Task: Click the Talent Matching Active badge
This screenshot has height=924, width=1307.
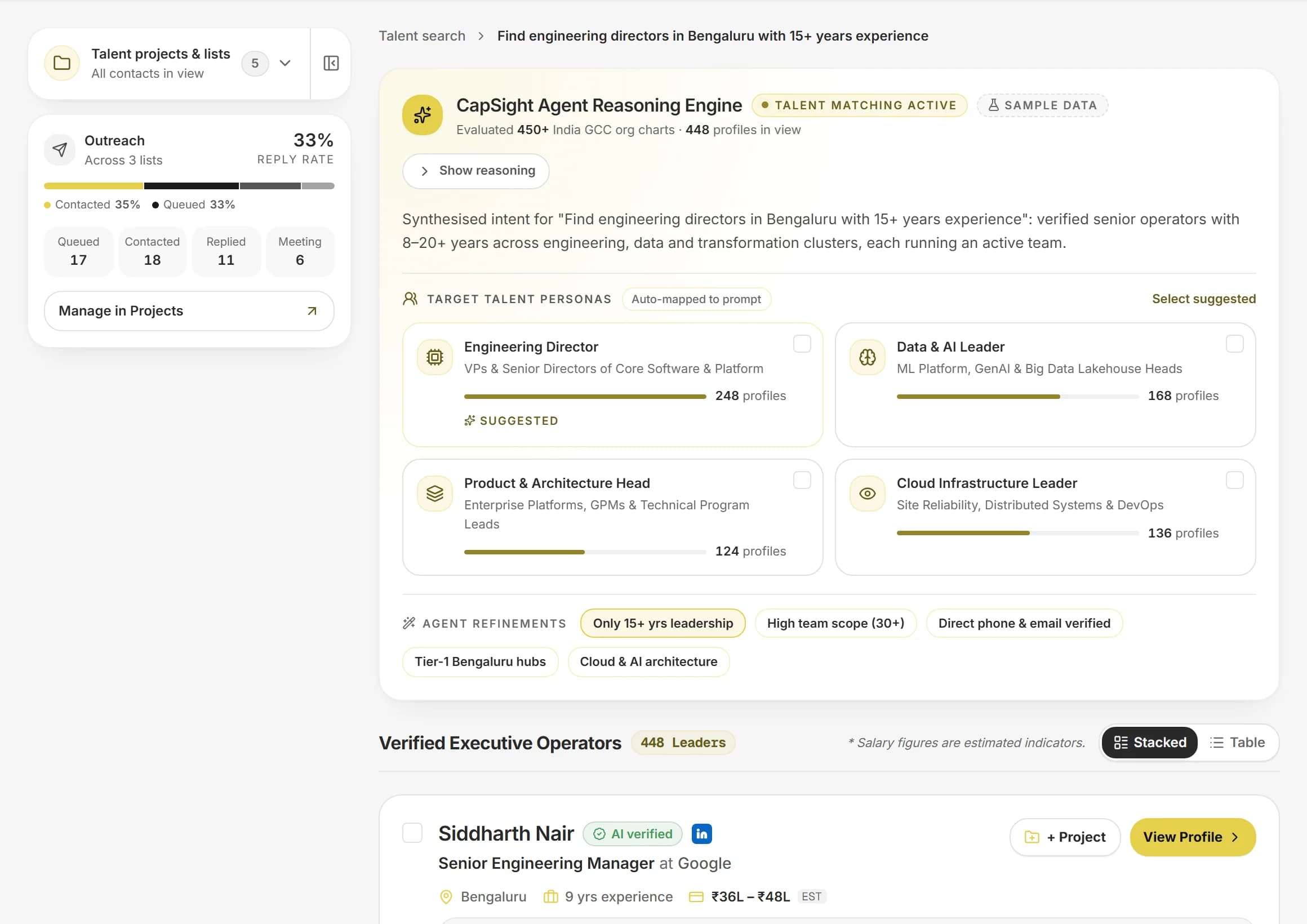Action: click(859, 105)
